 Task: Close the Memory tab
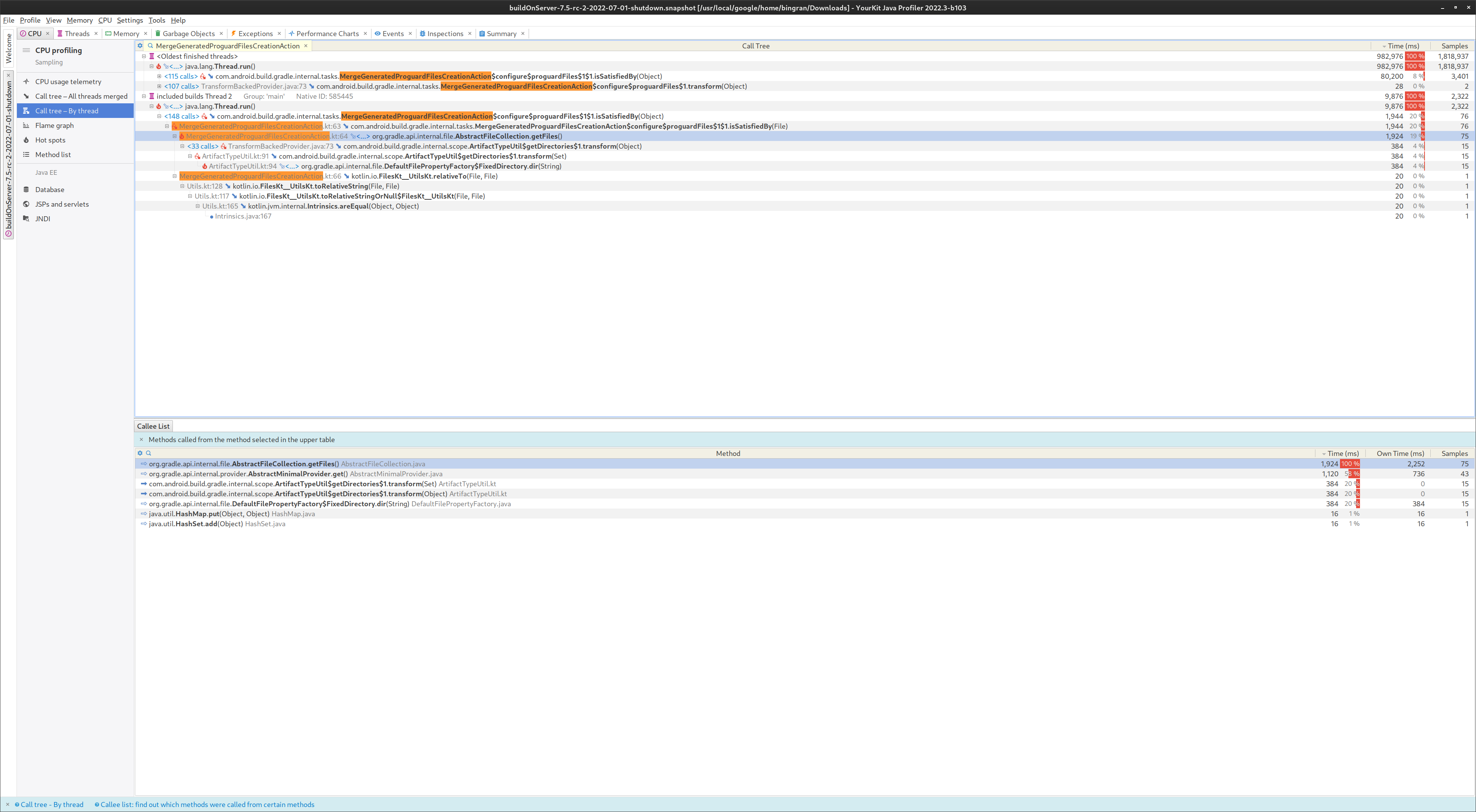point(146,34)
